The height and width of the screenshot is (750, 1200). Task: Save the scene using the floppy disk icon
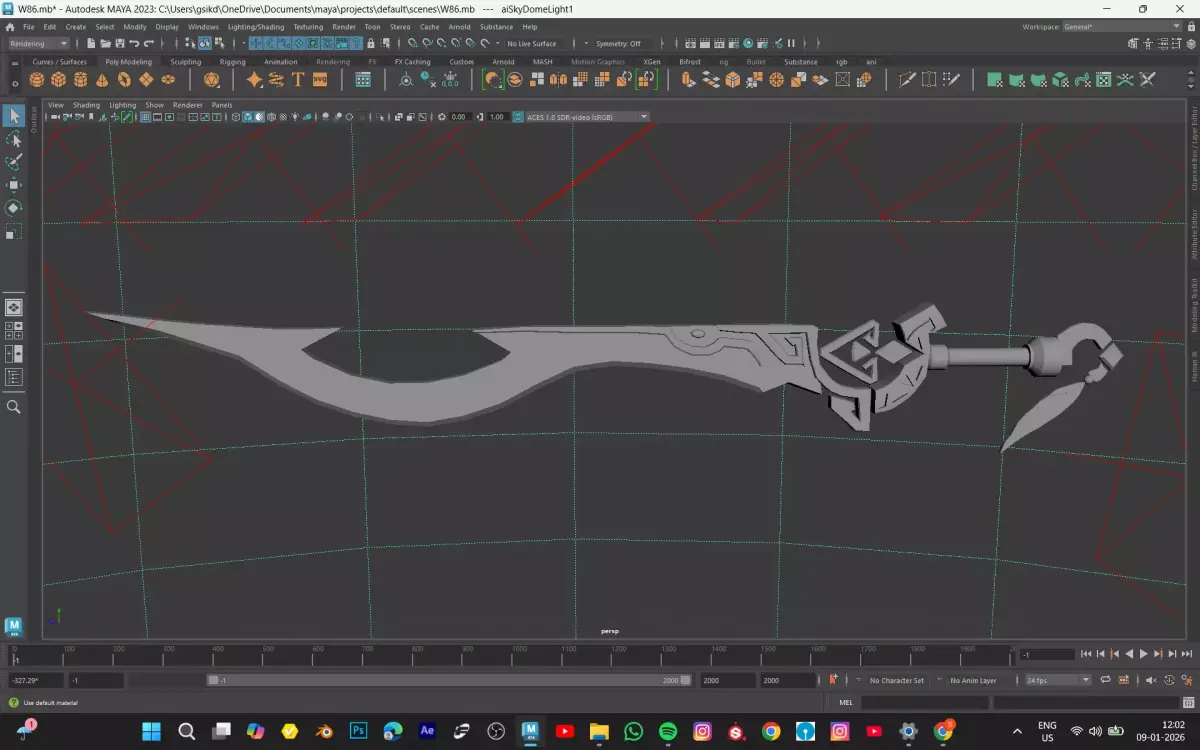point(119,44)
